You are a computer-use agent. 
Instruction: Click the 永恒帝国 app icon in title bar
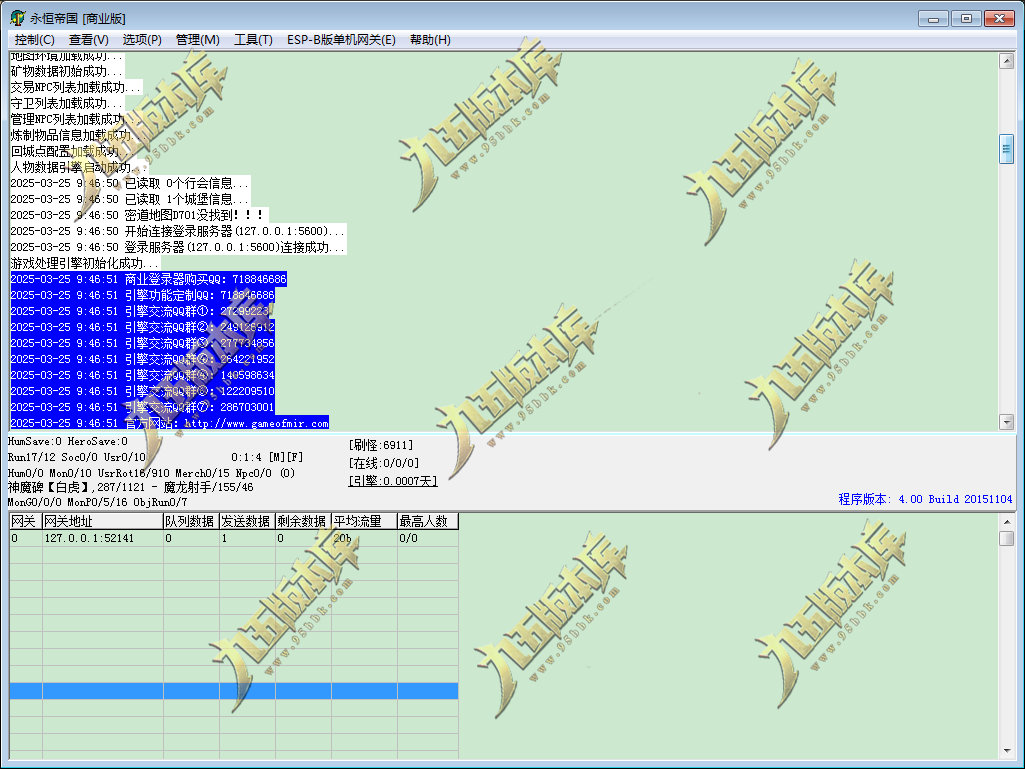(18, 18)
